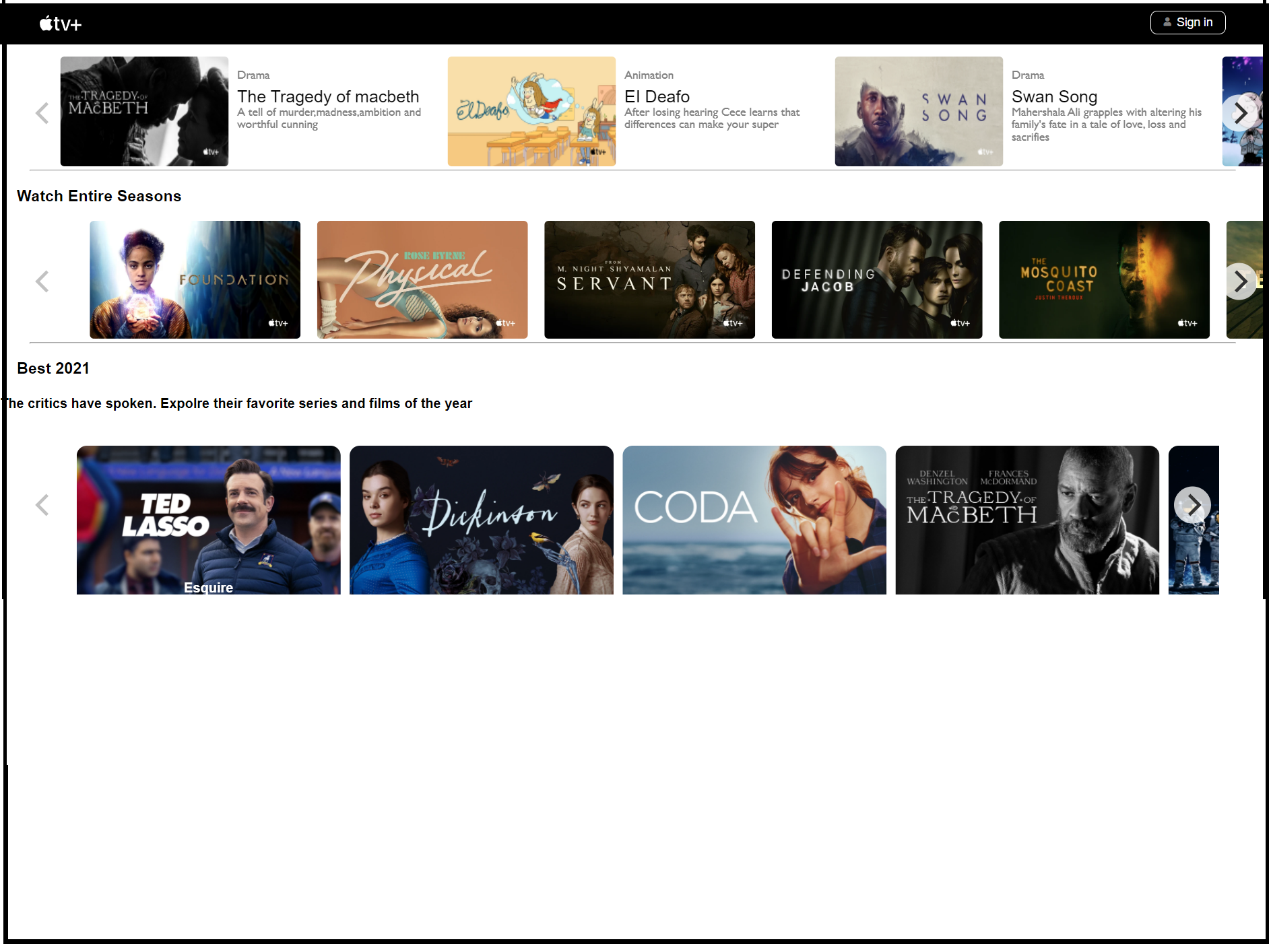The height and width of the screenshot is (952, 1271).
Task: Open the Defending Jacob thumbnail
Action: (877, 279)
